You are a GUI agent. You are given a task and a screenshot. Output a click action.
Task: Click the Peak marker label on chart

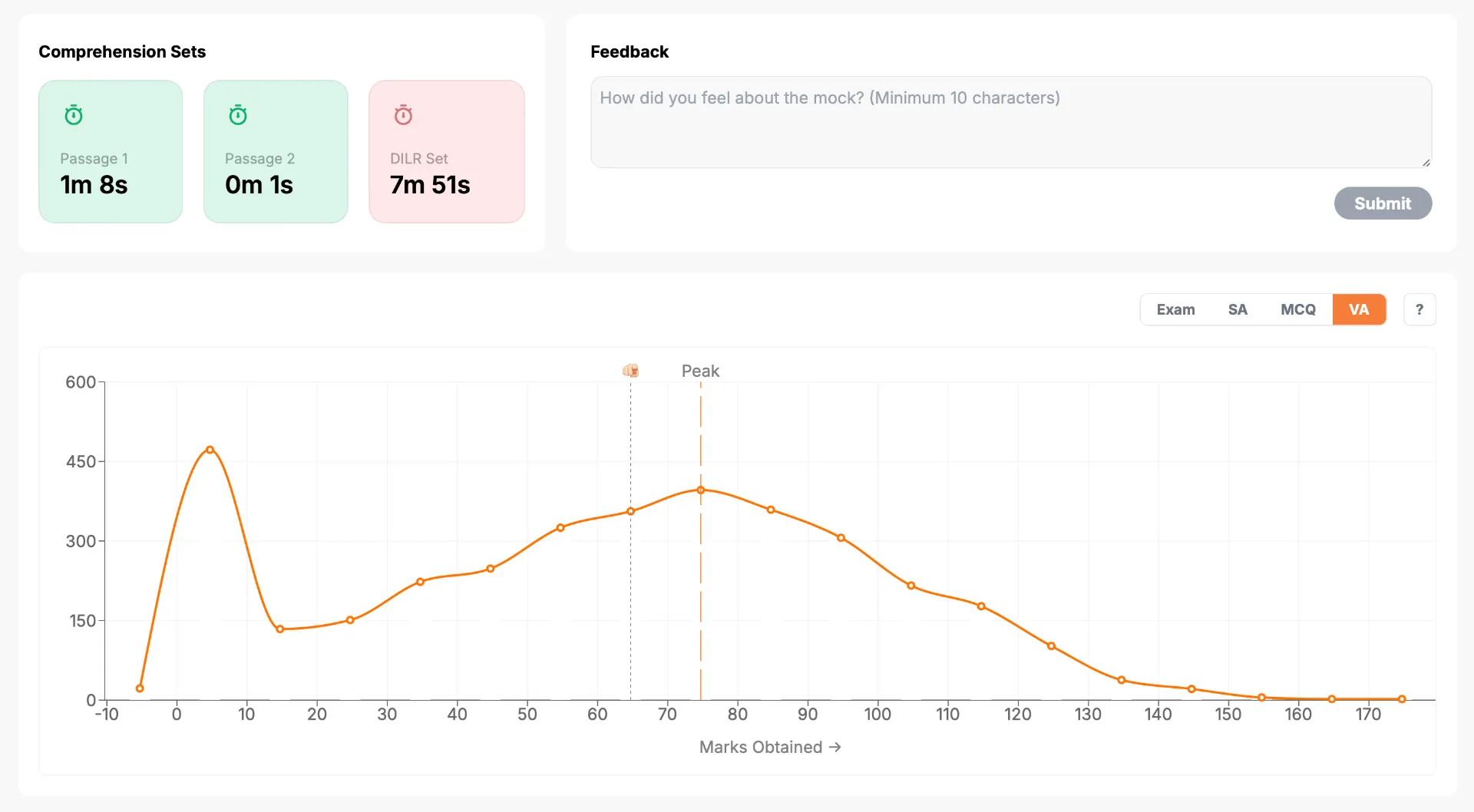coord(700,371)
